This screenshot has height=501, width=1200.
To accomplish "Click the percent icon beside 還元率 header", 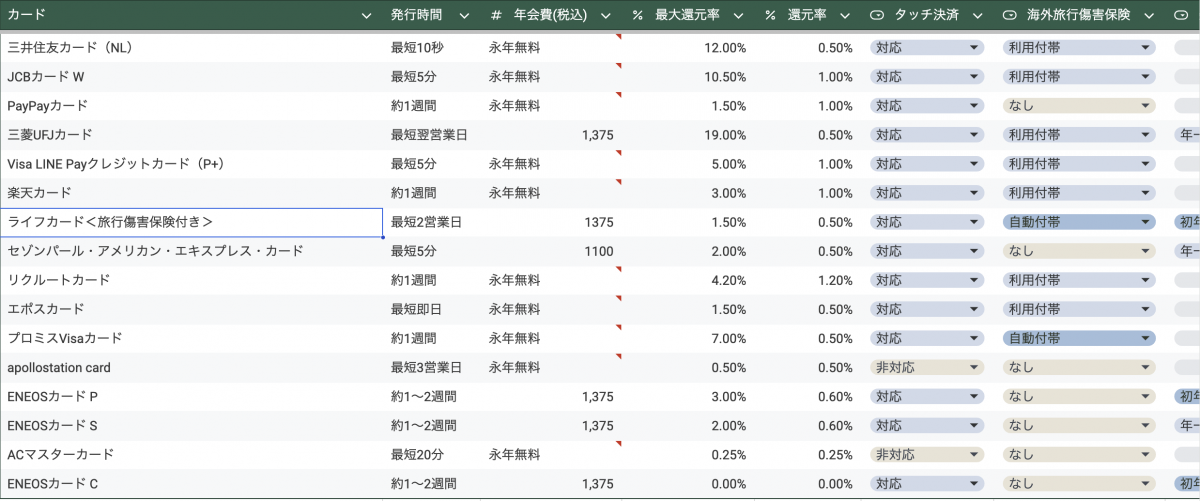I will pyautogui.click(x=770, y=16).
